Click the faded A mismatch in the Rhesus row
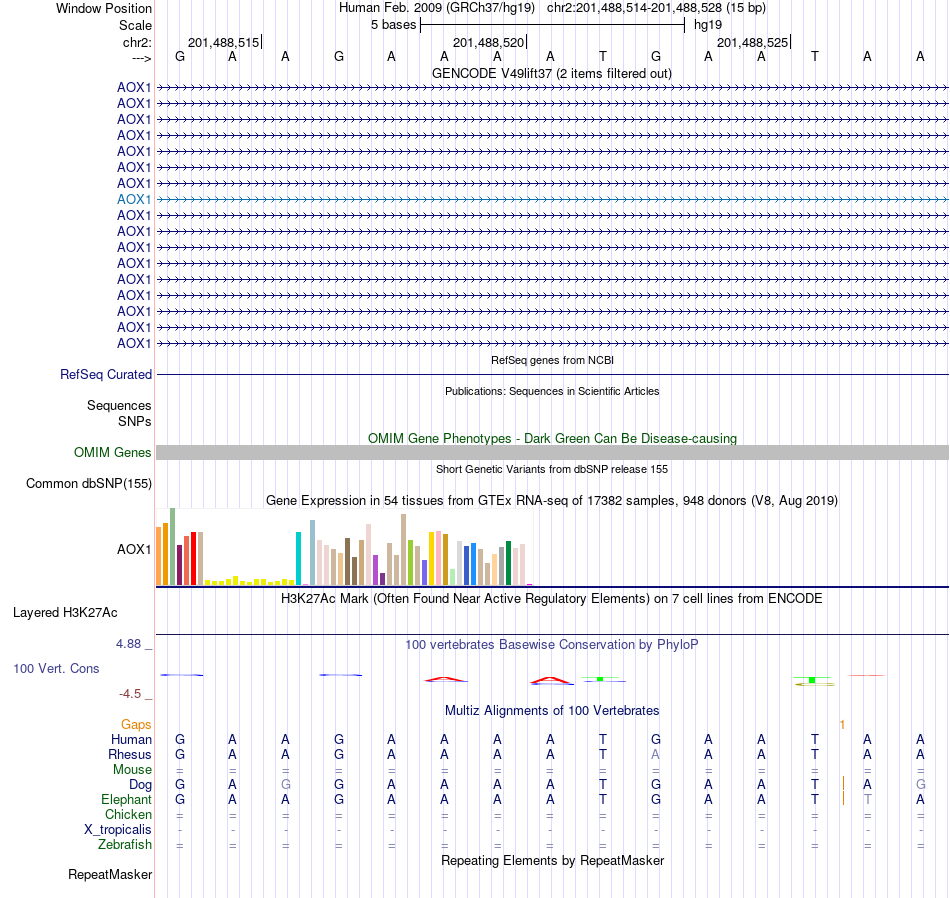 [656, 754]
